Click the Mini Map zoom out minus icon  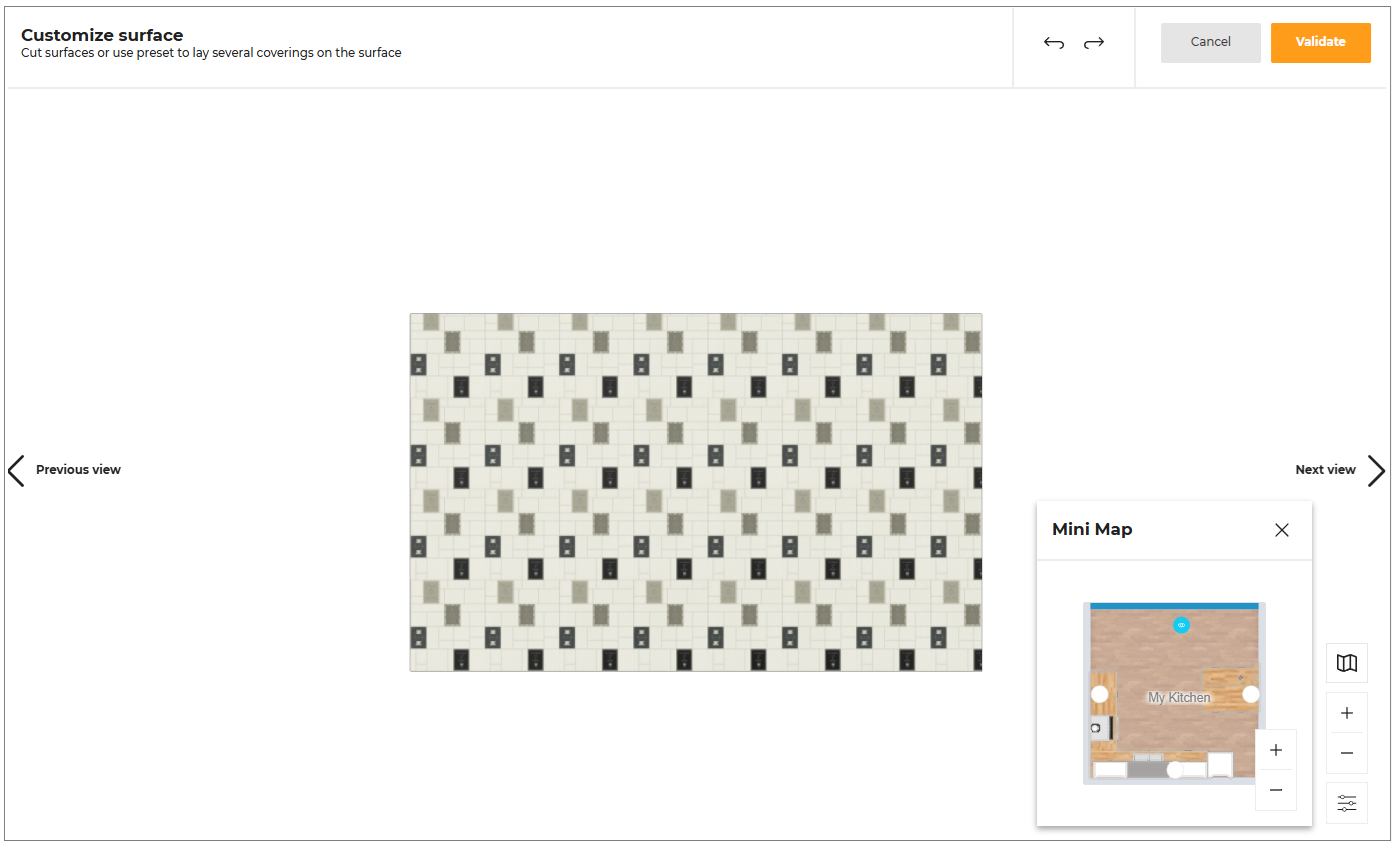click(1275, 789)
